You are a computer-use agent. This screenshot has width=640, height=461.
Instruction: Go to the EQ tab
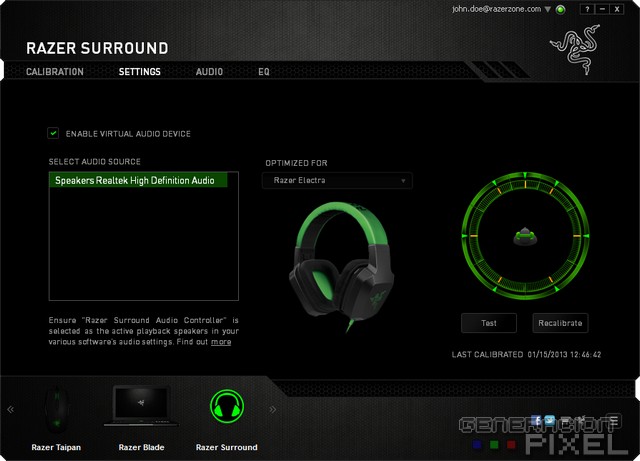point(264,72)
